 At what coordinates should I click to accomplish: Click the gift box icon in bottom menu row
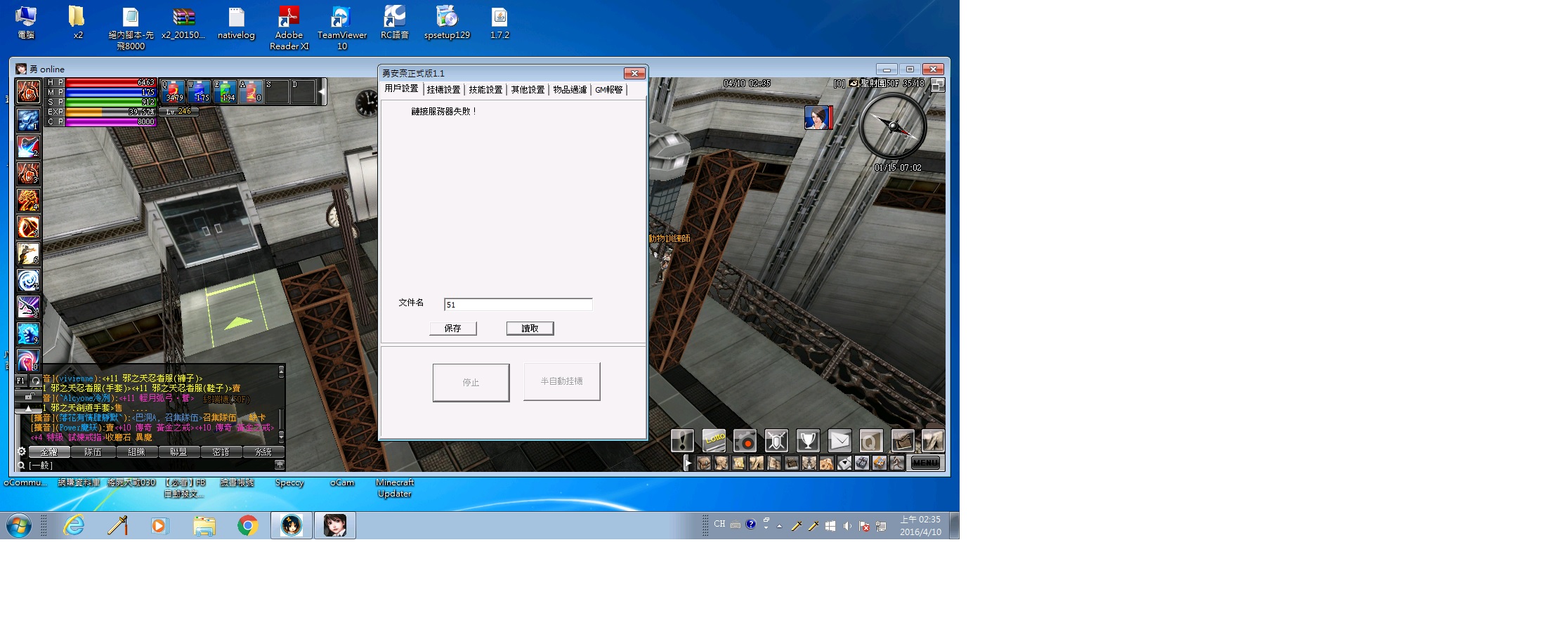pos(862,463)
